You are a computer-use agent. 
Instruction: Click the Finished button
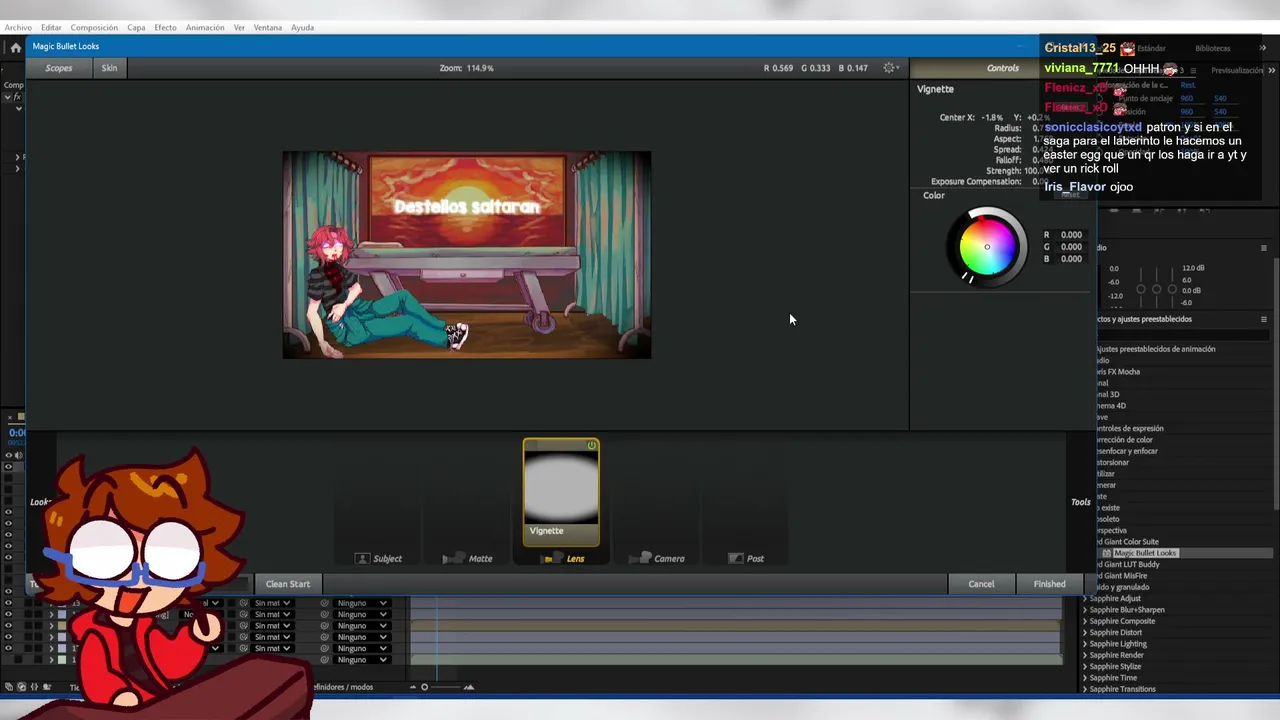pyautogui.click(x=1050, y=584)
